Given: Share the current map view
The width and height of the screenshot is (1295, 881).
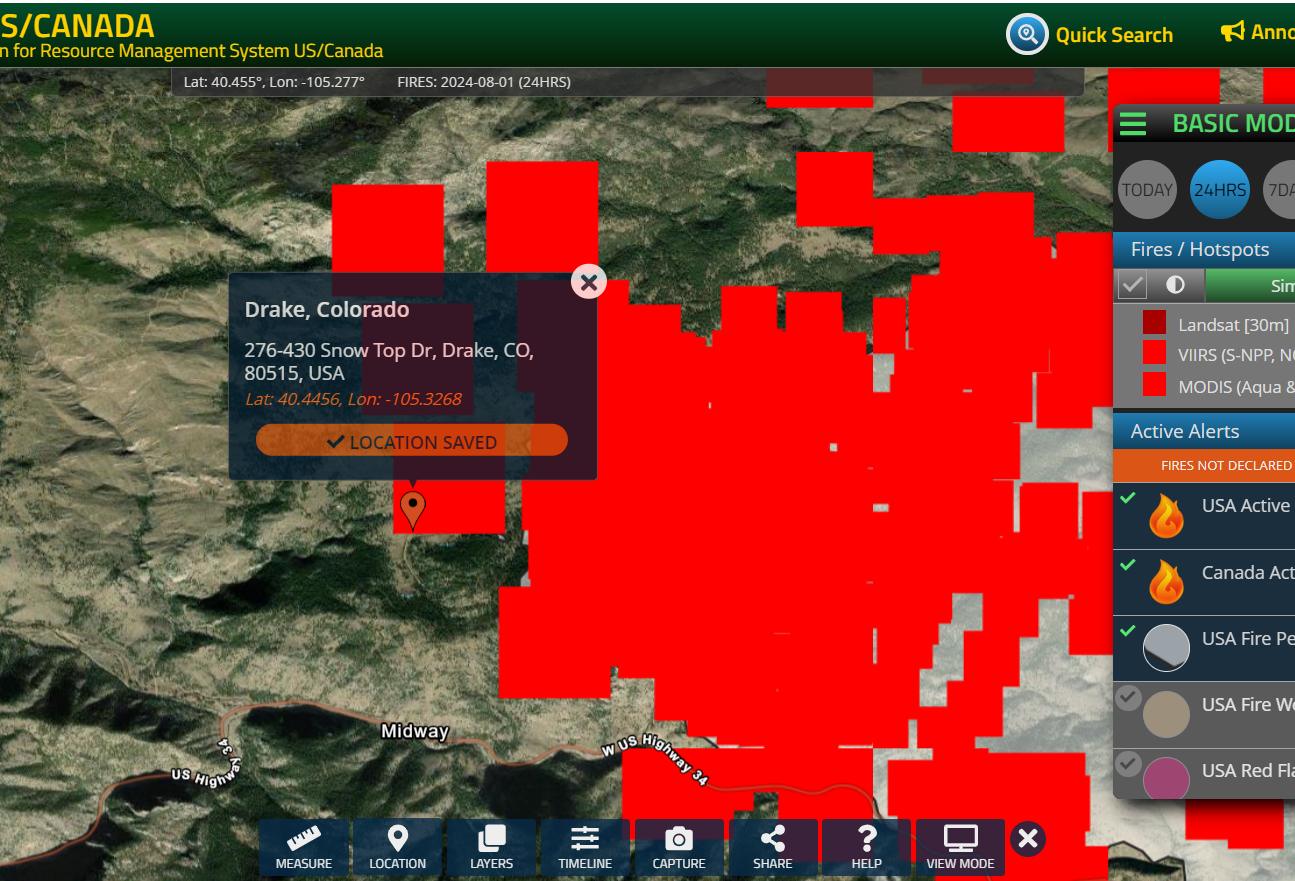Looking at the screenshot, I should [x=773, y=848].
